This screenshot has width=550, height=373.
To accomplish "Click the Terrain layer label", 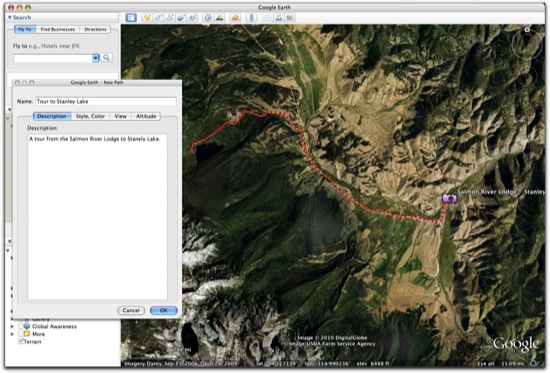I will pos(32,341).
